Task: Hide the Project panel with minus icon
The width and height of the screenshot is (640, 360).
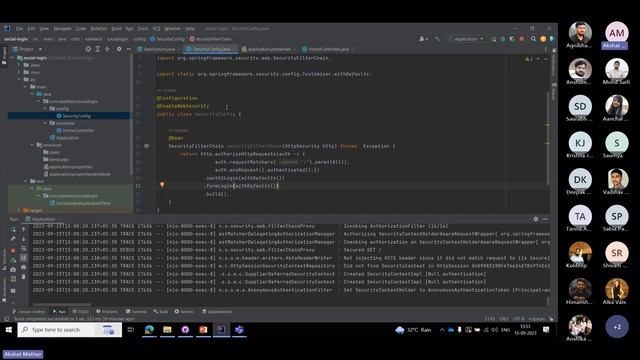Action: 128,49
